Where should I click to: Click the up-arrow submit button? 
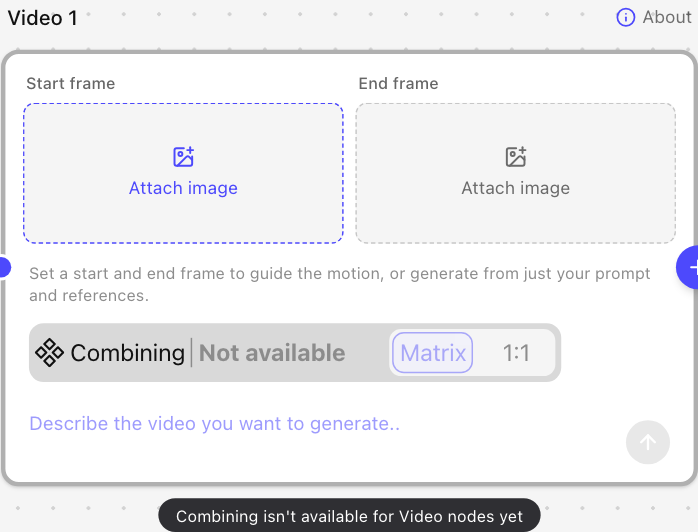(x=647, y=442)
